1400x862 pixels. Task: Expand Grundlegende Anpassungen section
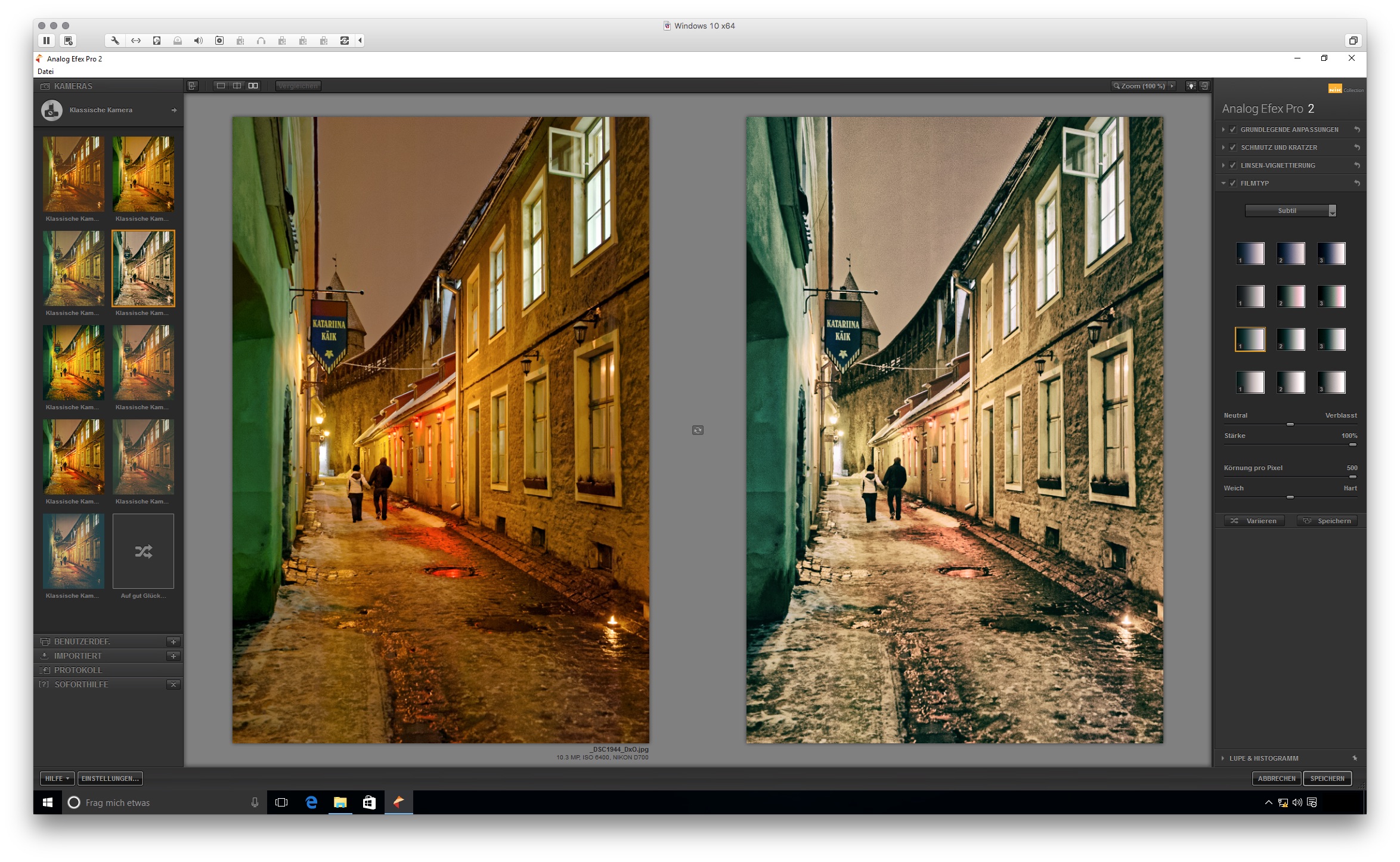tap(1223, 129)
